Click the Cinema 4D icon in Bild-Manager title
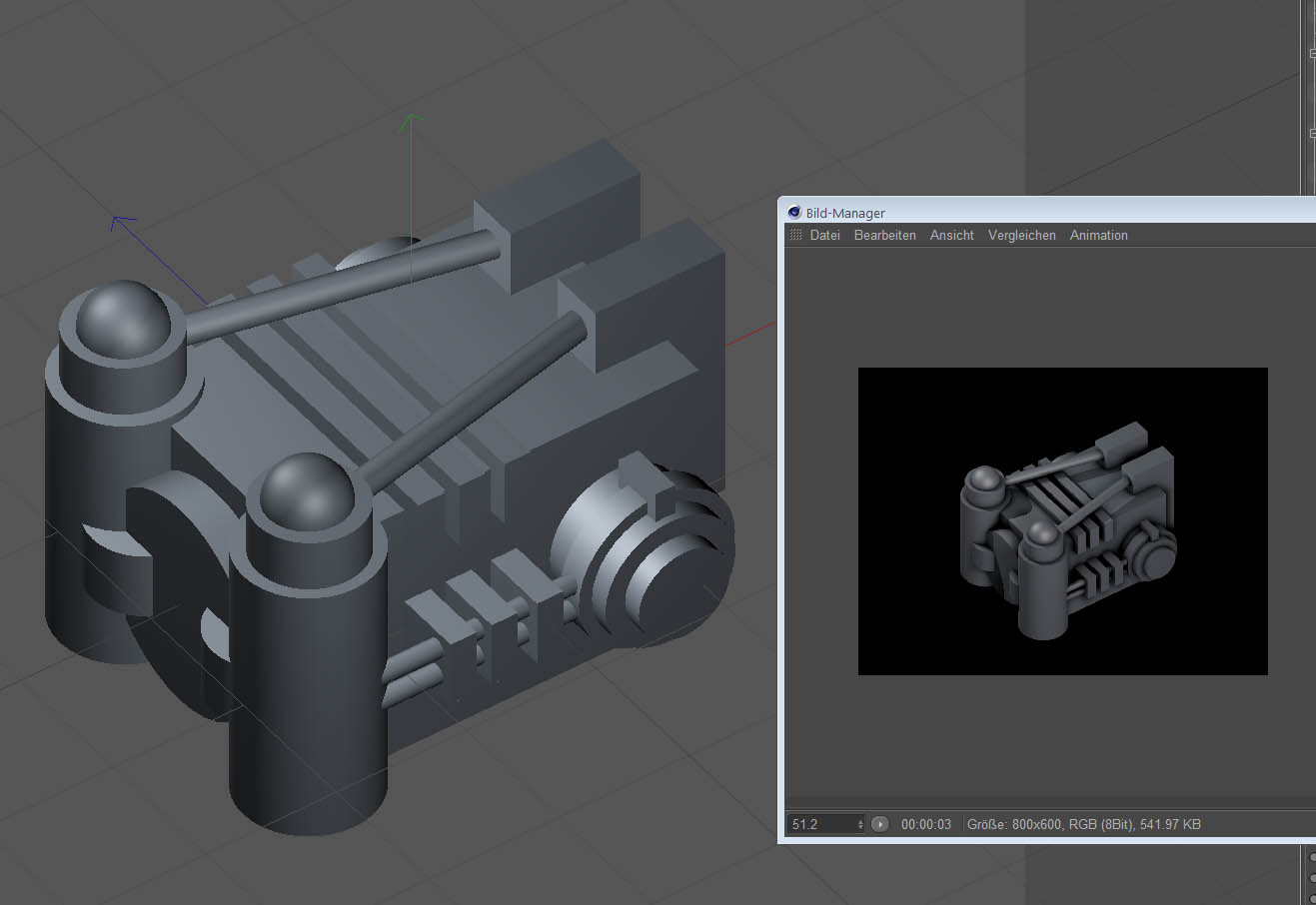 tap(794, 212)
